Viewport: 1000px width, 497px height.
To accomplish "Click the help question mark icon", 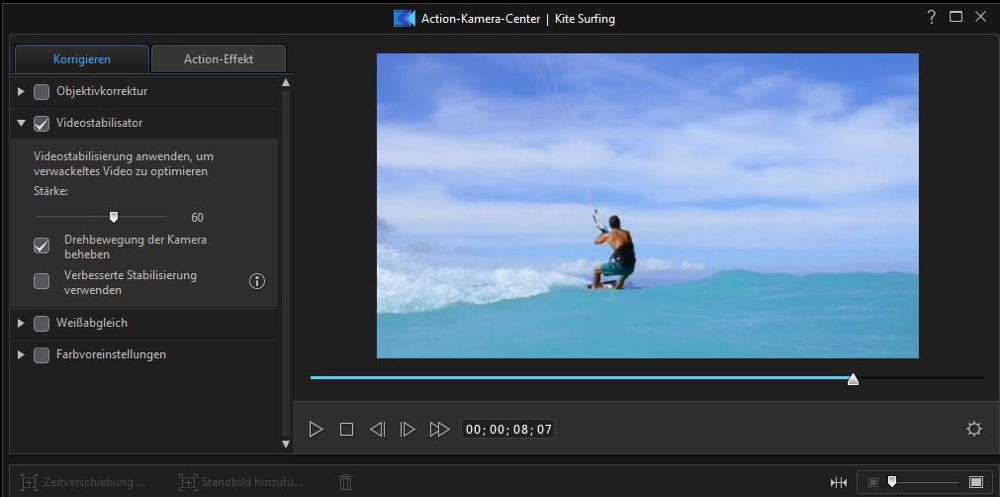I will [931, 17].
